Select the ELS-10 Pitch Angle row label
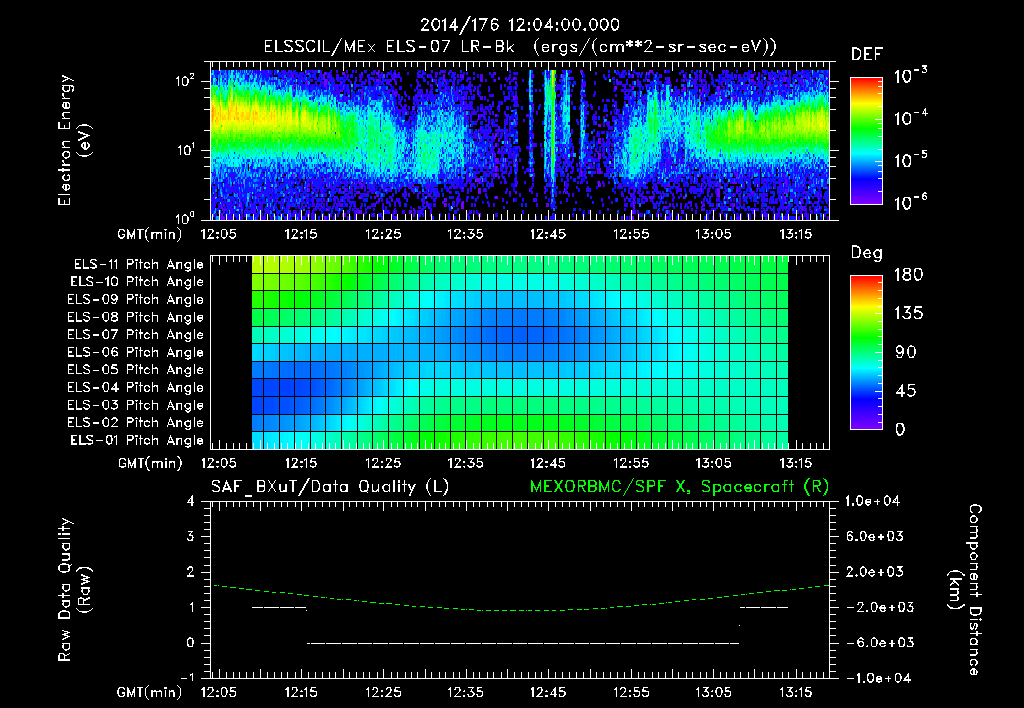1024x708 pixels. tap(137, 282)
